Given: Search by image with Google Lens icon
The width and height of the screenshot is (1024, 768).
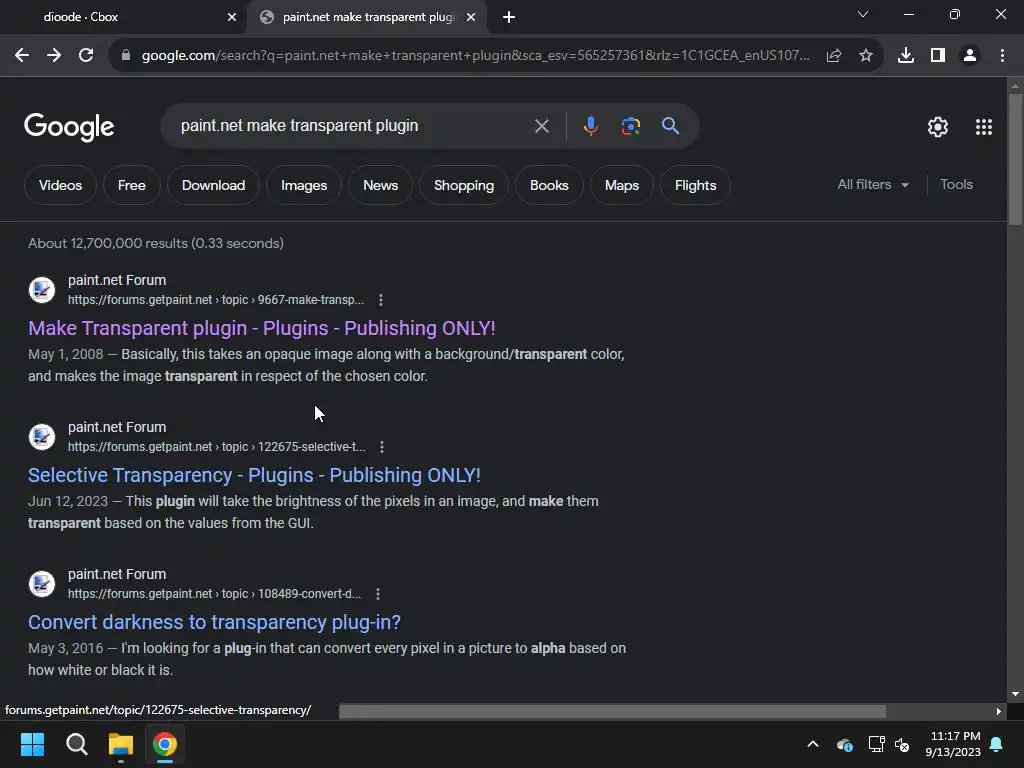Looking at the screenshot, I should [631, 126].
